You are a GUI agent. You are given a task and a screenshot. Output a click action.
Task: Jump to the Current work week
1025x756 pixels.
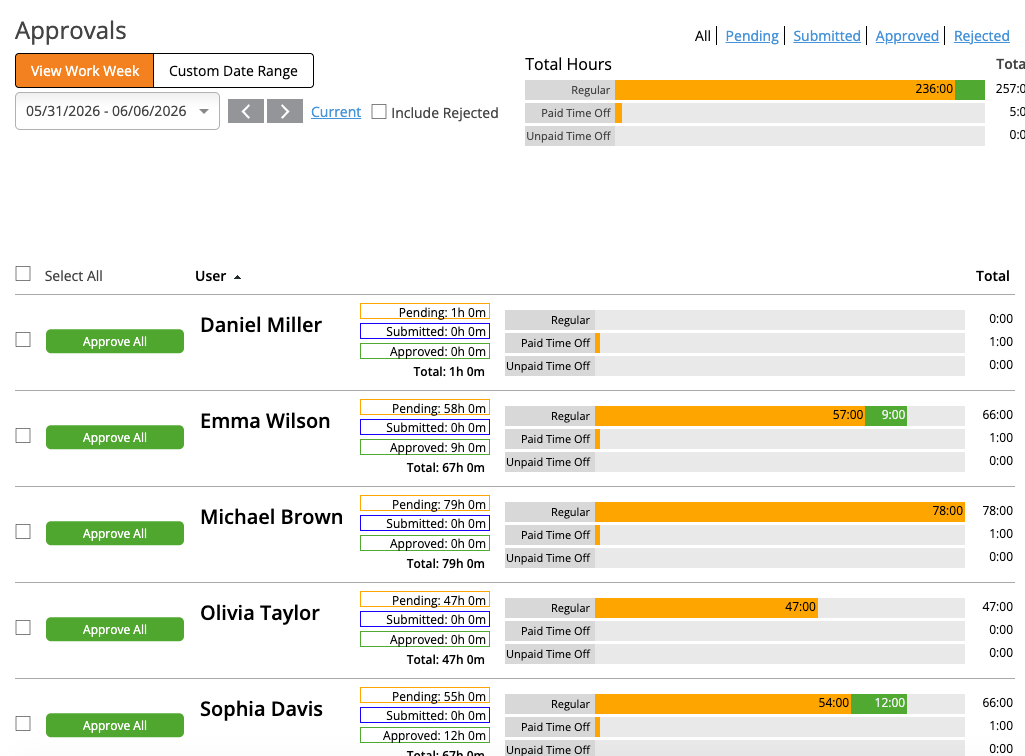coord(336,112)
